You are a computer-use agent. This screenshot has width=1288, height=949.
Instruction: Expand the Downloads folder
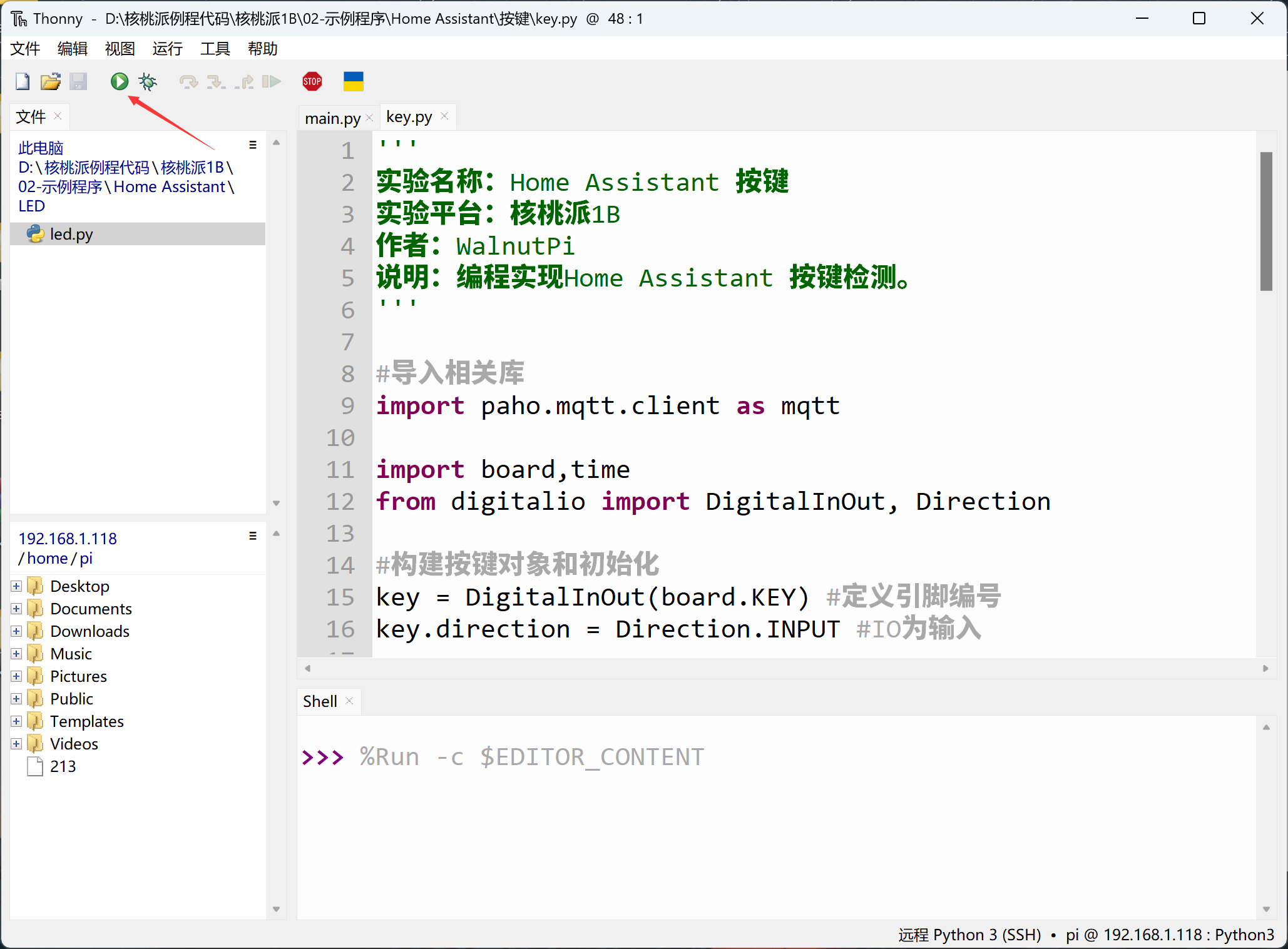[16, 631]
